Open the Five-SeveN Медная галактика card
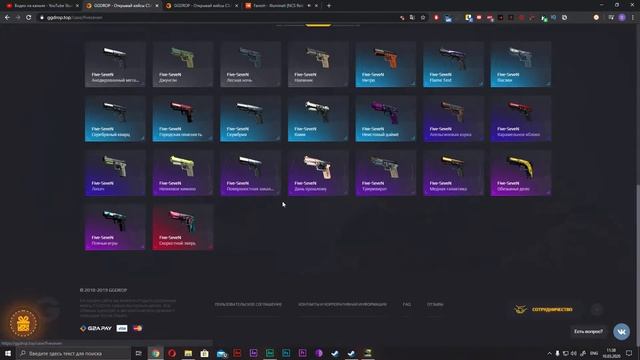This screenshot has width=640, height=360. 453,173
